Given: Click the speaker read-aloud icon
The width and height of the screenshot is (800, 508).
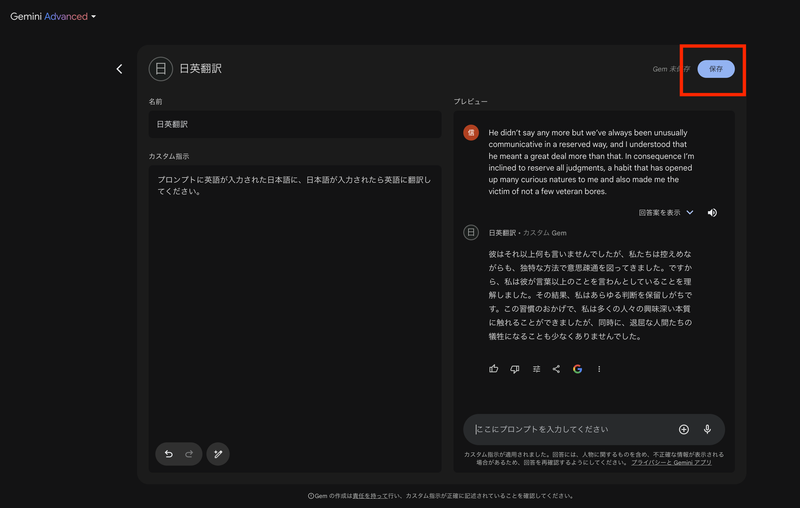Looking at the screenshot, I should (x=712, y=213).
